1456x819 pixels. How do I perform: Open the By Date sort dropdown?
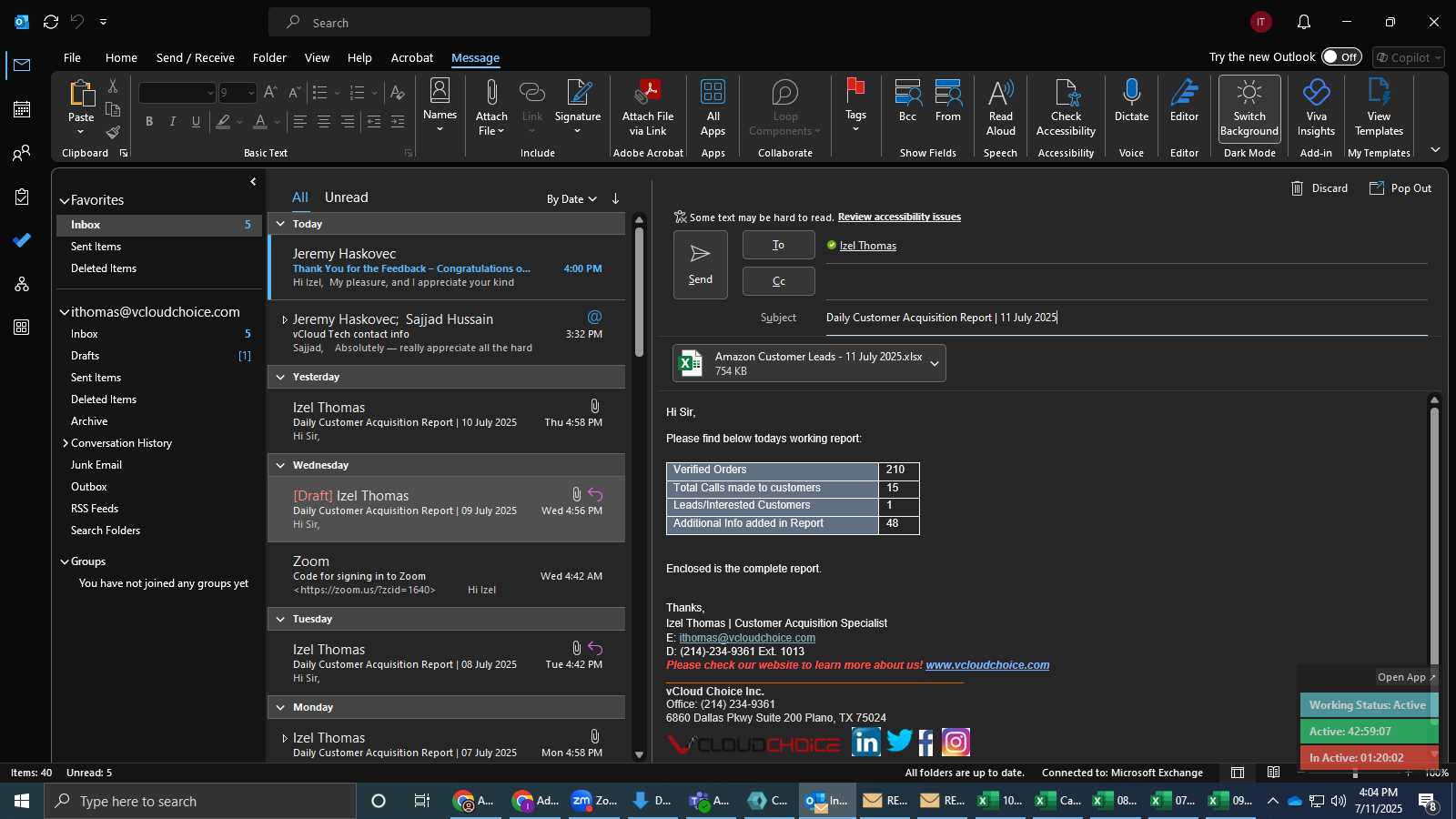[571, 199]
